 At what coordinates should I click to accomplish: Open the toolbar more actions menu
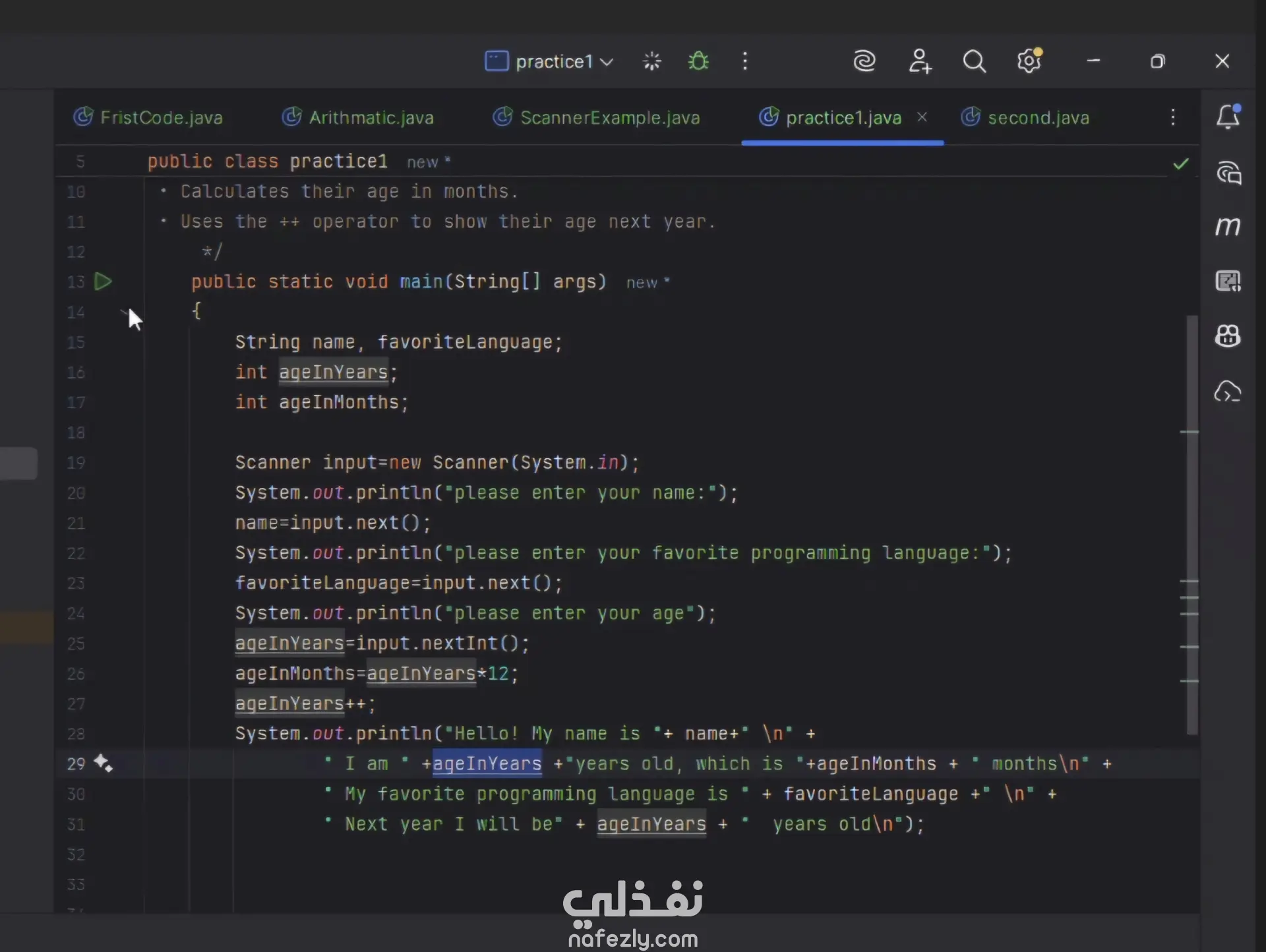point(745,61)
